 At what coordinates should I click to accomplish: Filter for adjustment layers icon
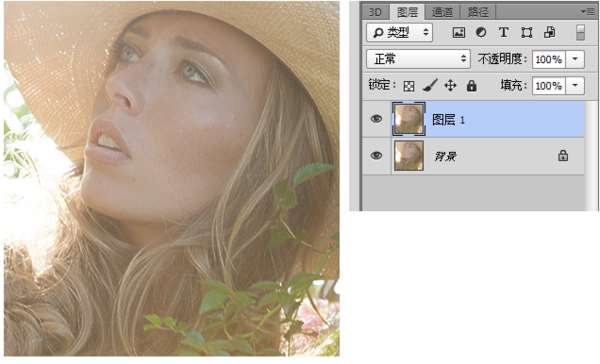(481, 33)
